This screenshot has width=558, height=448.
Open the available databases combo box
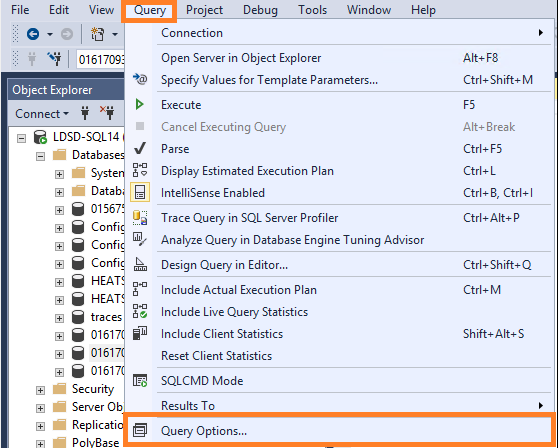point(100,59)
